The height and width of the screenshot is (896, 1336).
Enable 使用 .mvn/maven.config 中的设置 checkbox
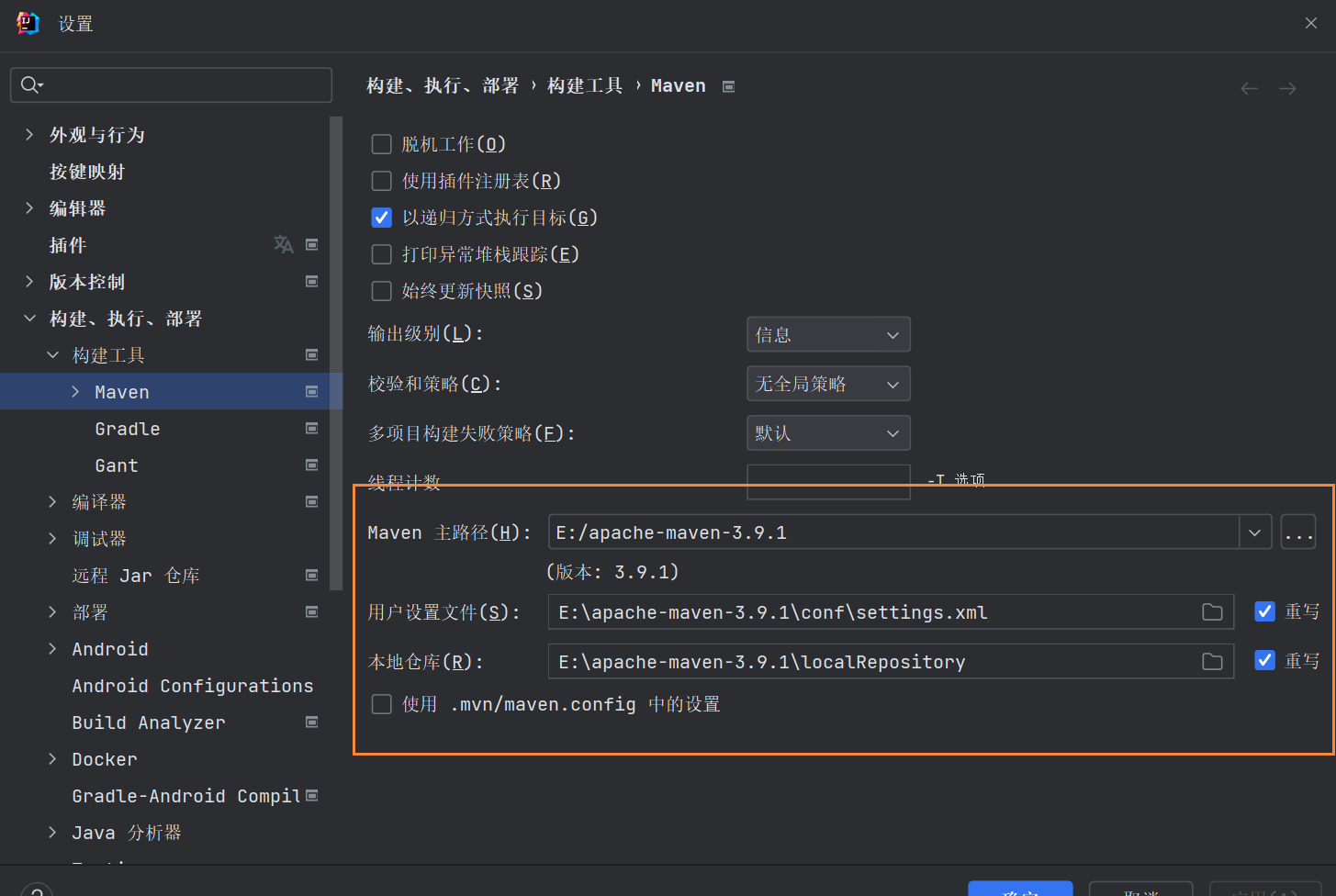coord(381,704)
